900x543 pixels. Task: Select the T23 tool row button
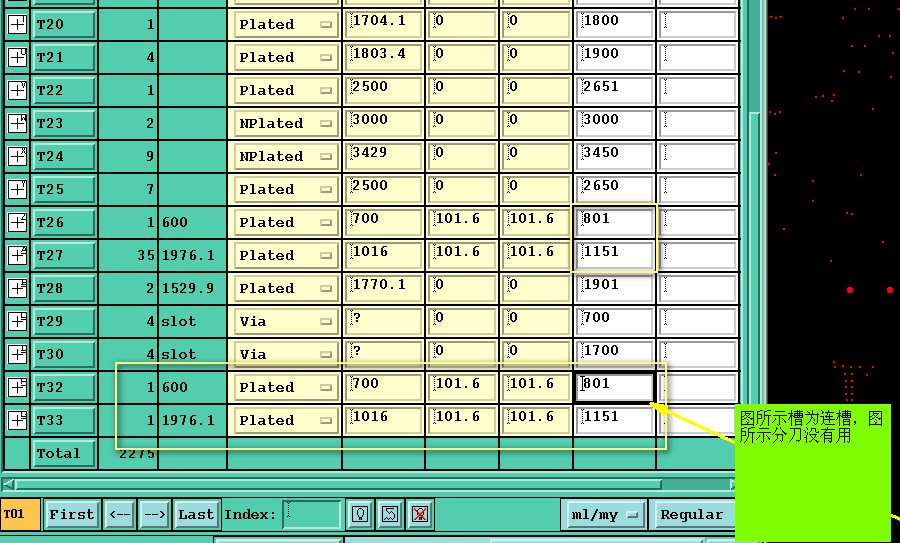(63, 123)
